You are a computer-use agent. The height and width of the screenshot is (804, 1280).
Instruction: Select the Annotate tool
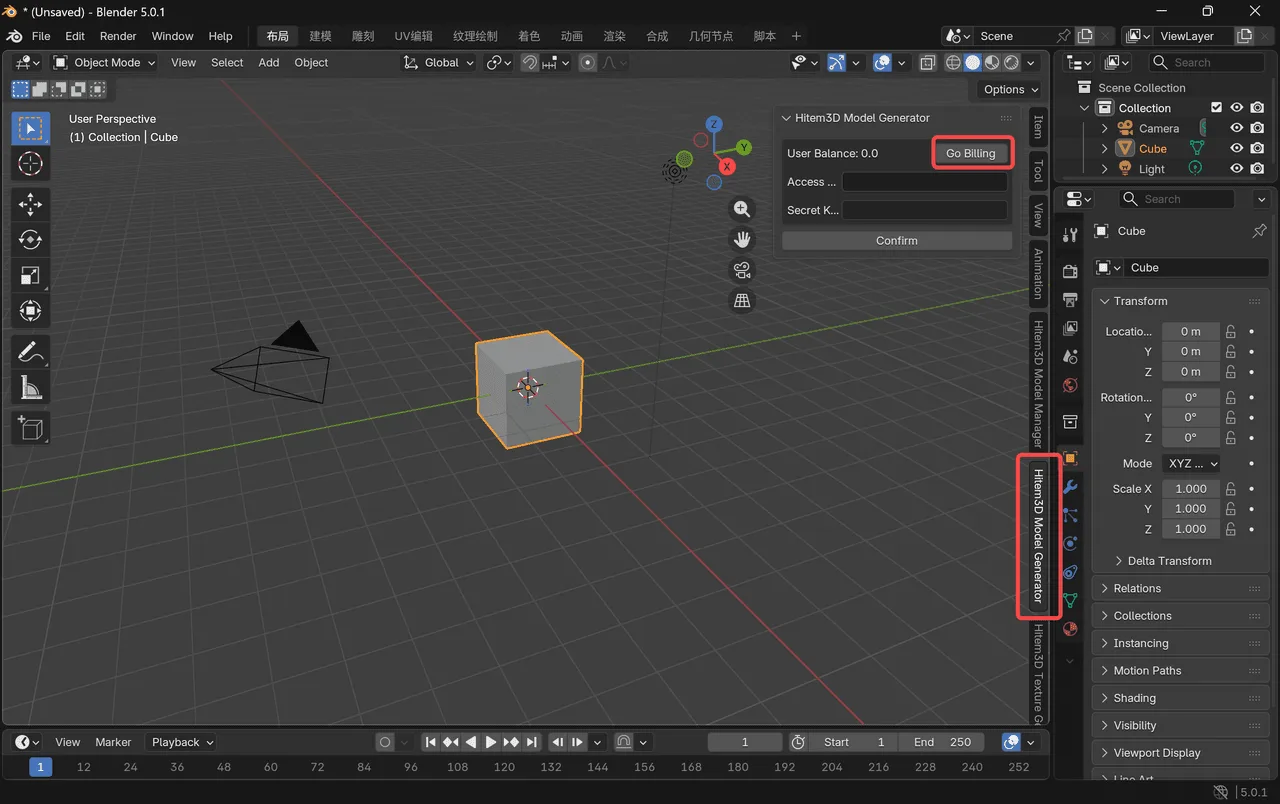[31, 352]
